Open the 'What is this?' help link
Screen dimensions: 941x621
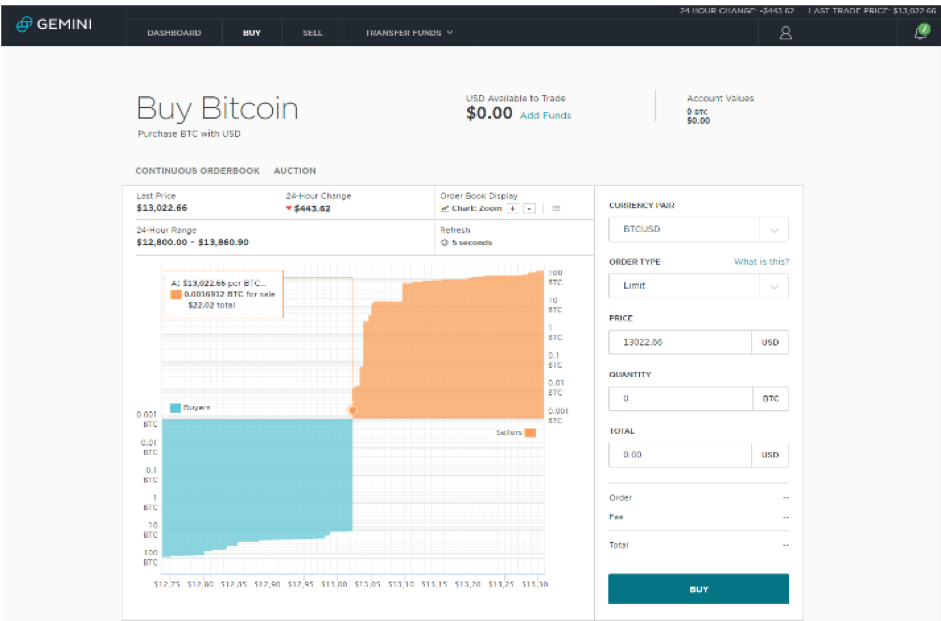[762, 262]
